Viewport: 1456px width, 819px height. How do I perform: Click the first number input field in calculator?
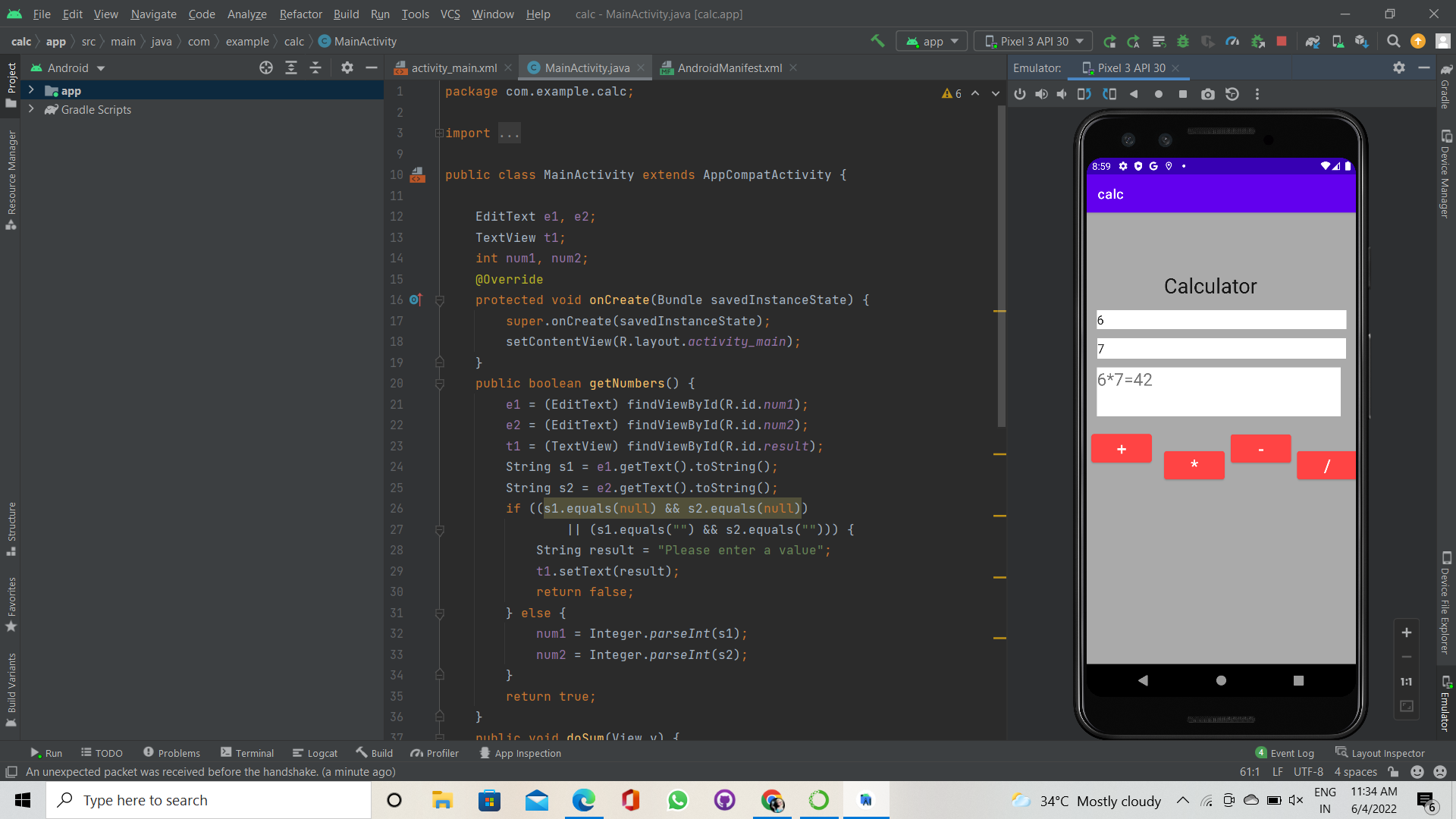point(1220,319)
